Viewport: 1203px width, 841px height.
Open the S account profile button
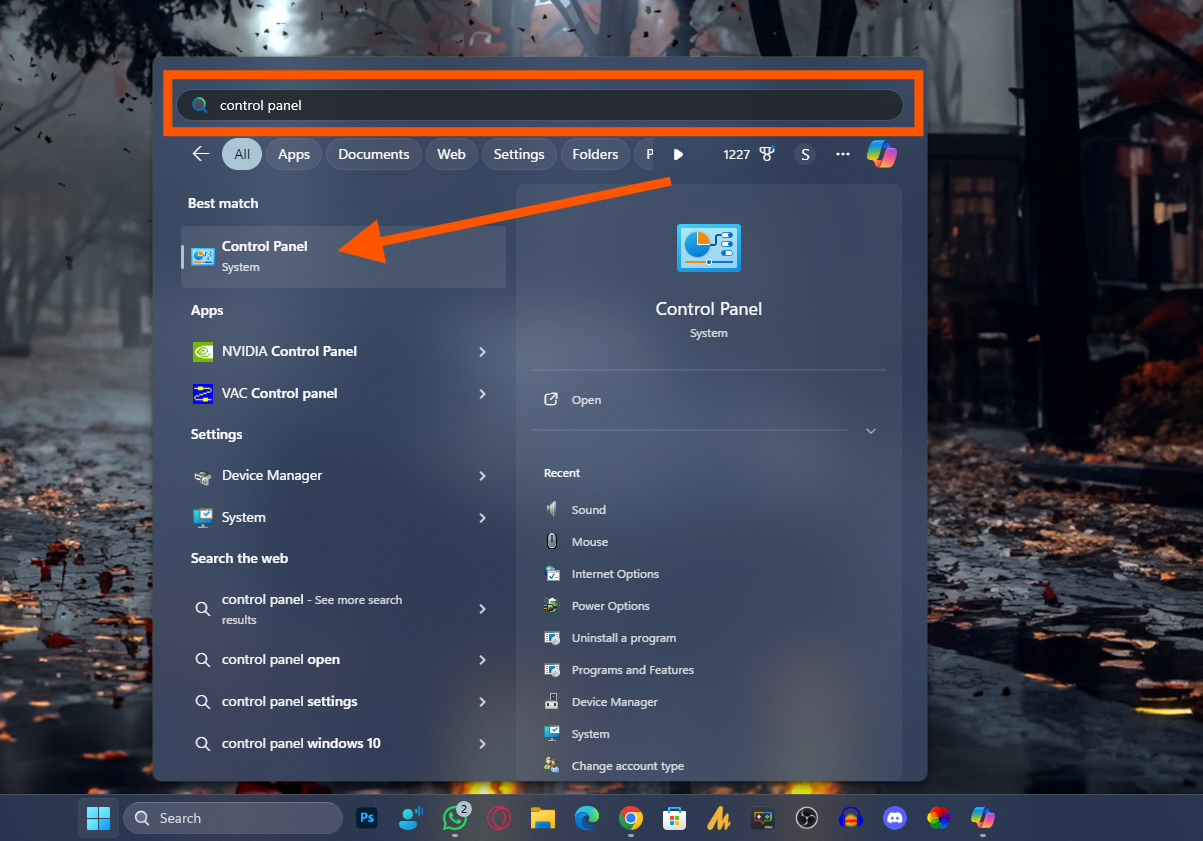[805, 154]
